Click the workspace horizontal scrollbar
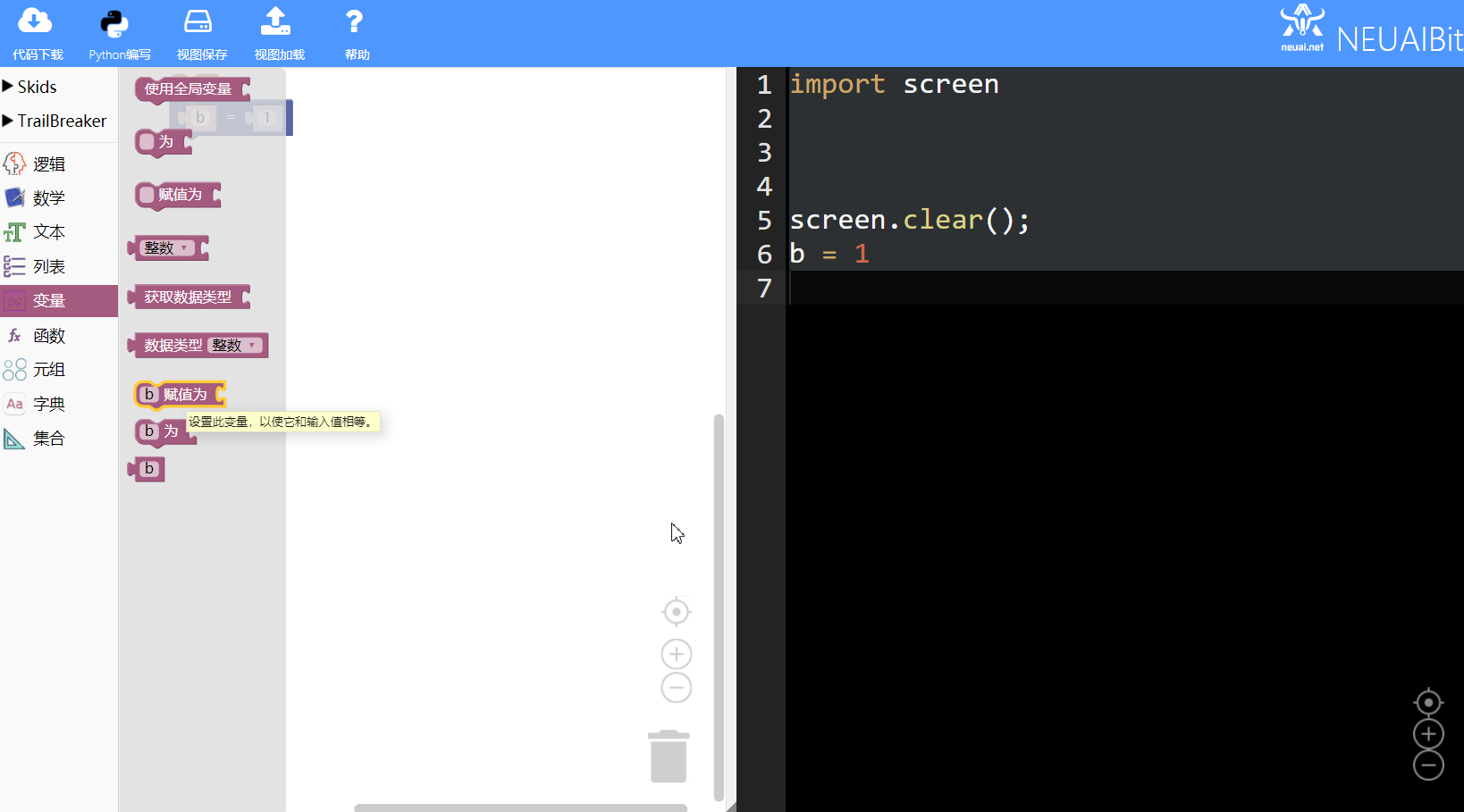This screenshot has height=812, width=1464. click(x=521, y=808)
